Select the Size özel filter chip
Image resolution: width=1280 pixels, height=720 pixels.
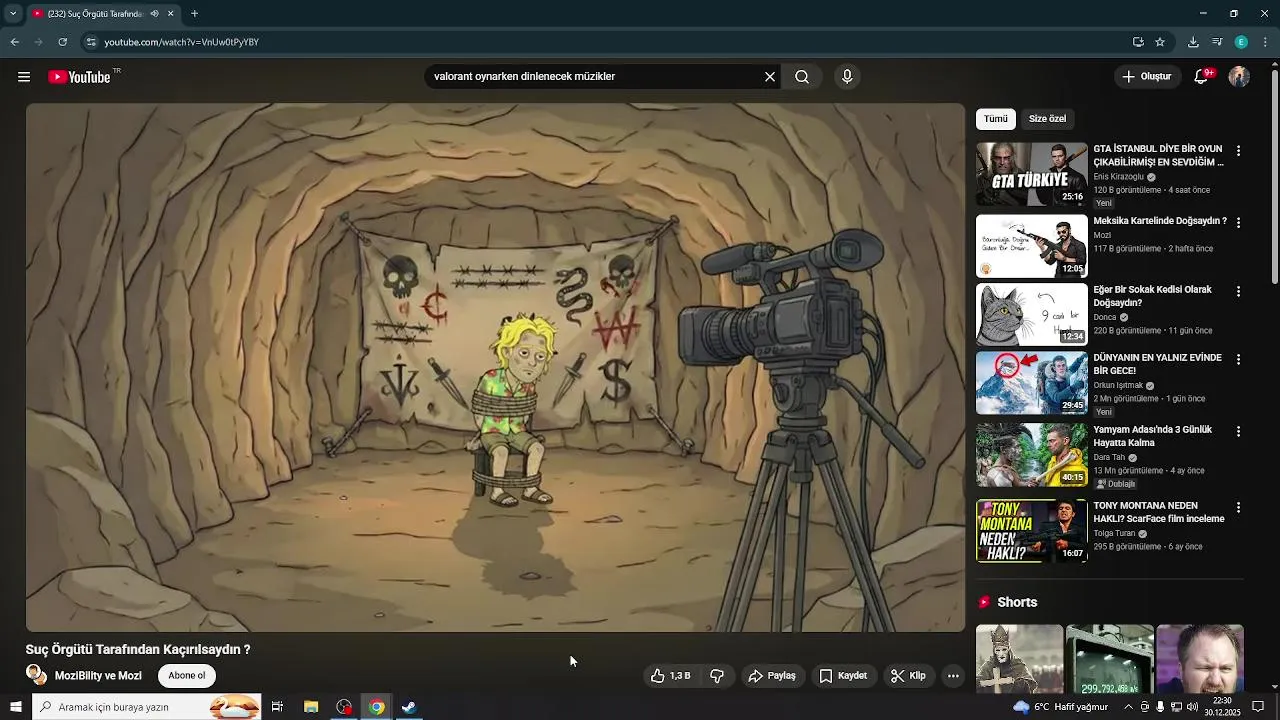tap(1047, 119)
